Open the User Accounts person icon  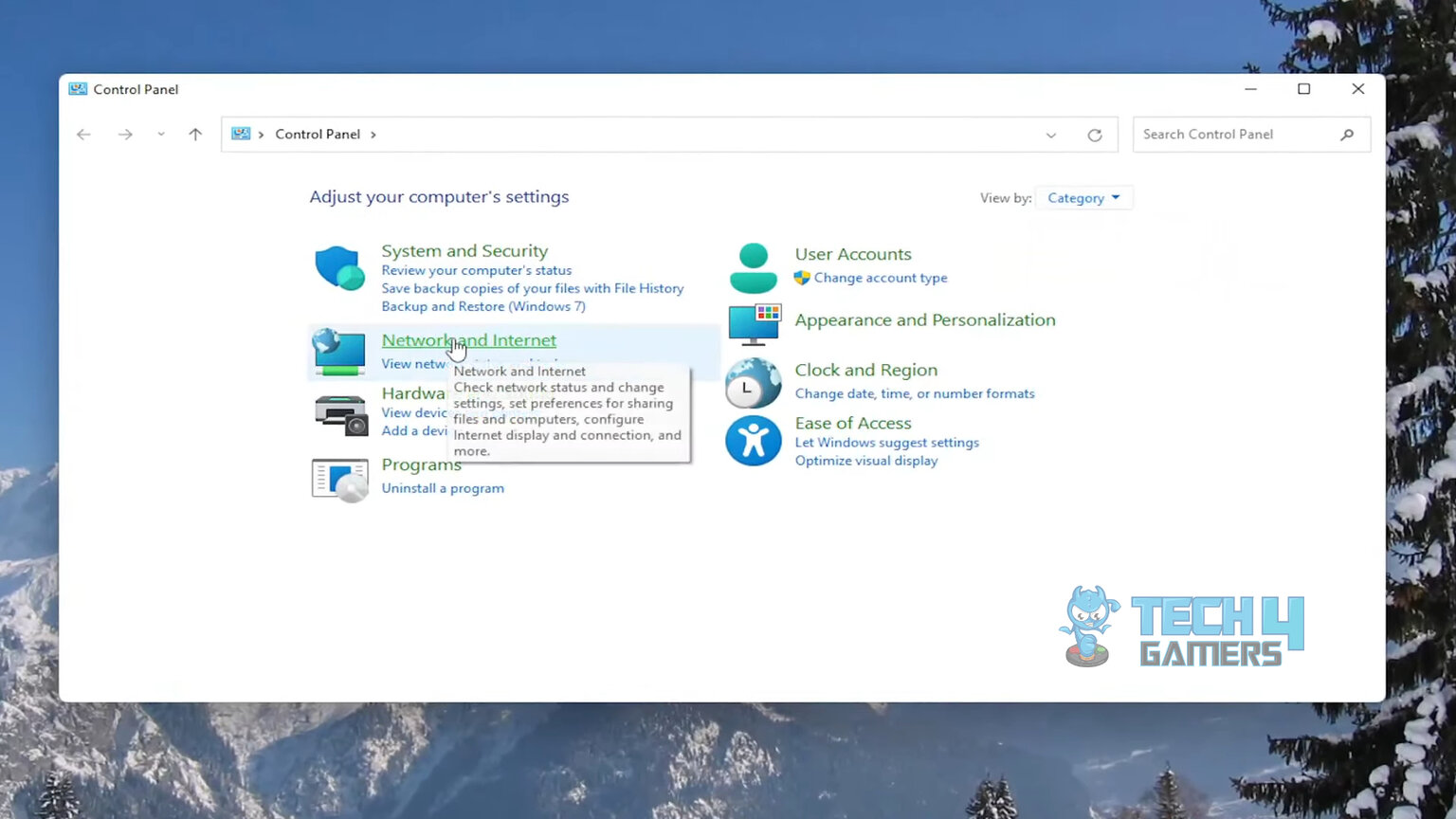point(754,268)
